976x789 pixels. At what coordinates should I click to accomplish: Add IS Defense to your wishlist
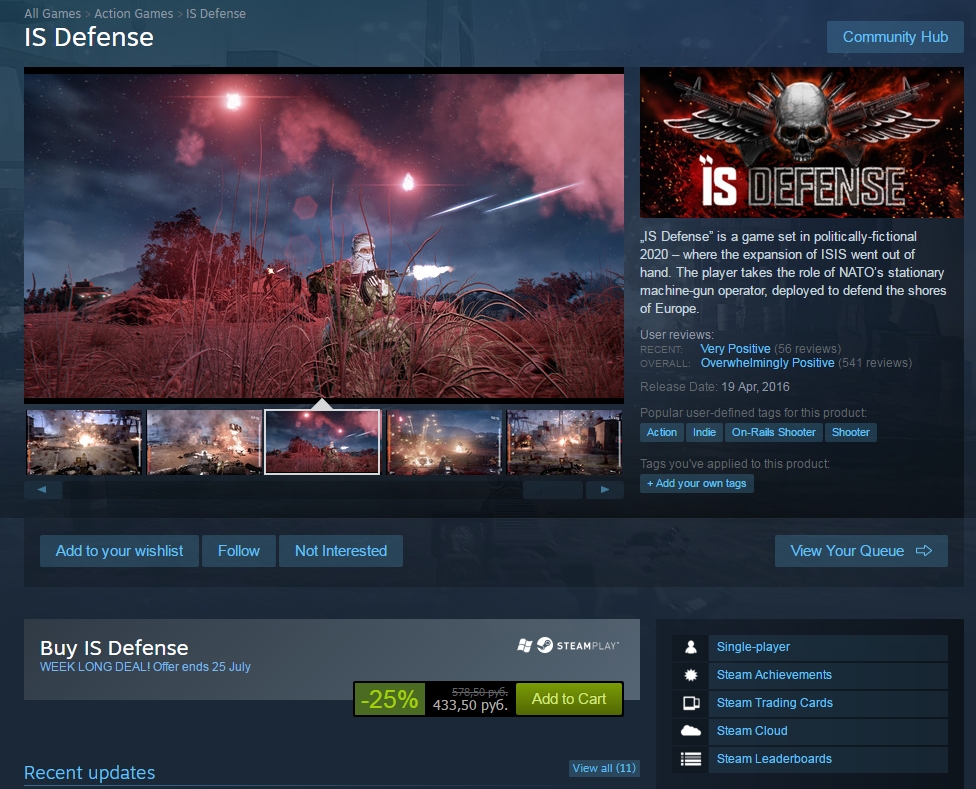coord(120,551)
